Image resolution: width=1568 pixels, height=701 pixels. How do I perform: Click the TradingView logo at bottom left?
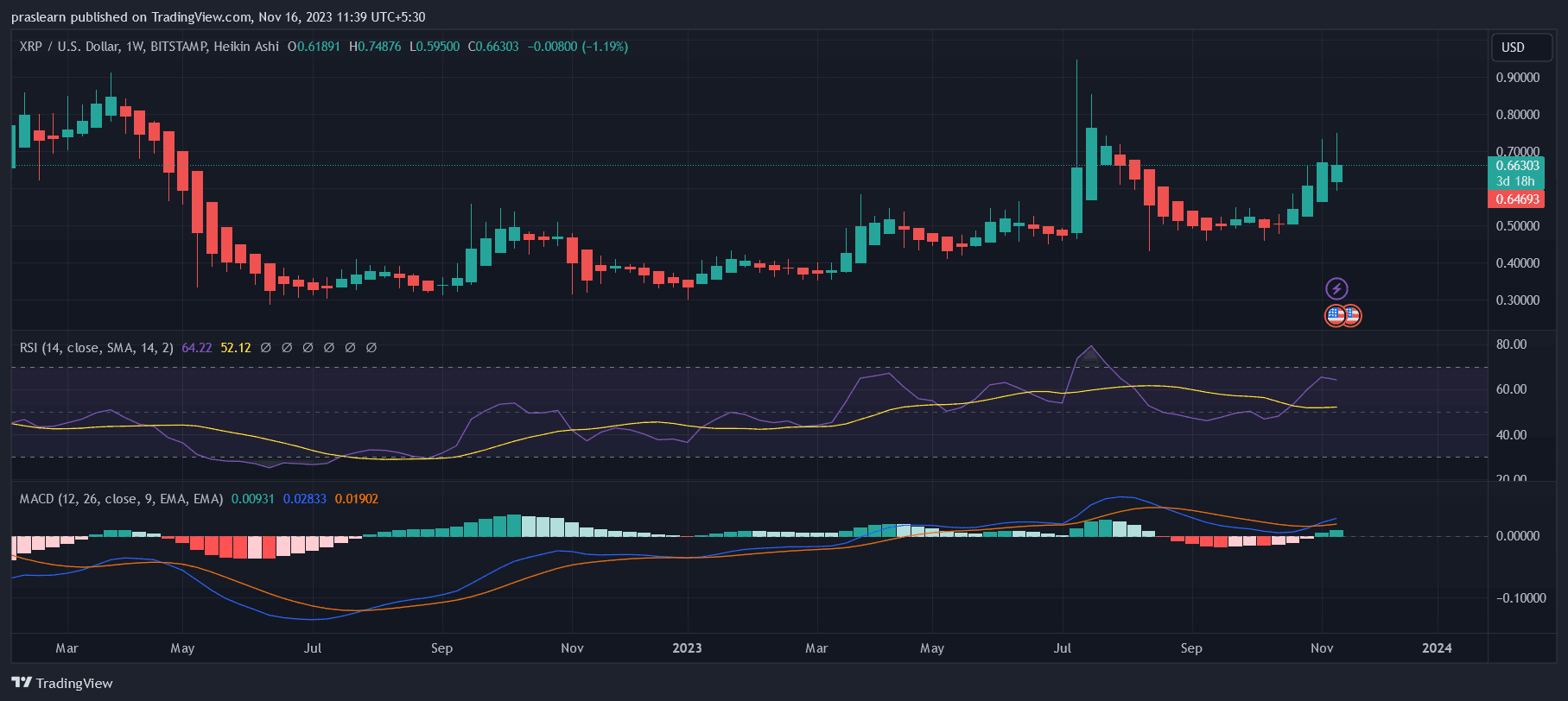62,683
